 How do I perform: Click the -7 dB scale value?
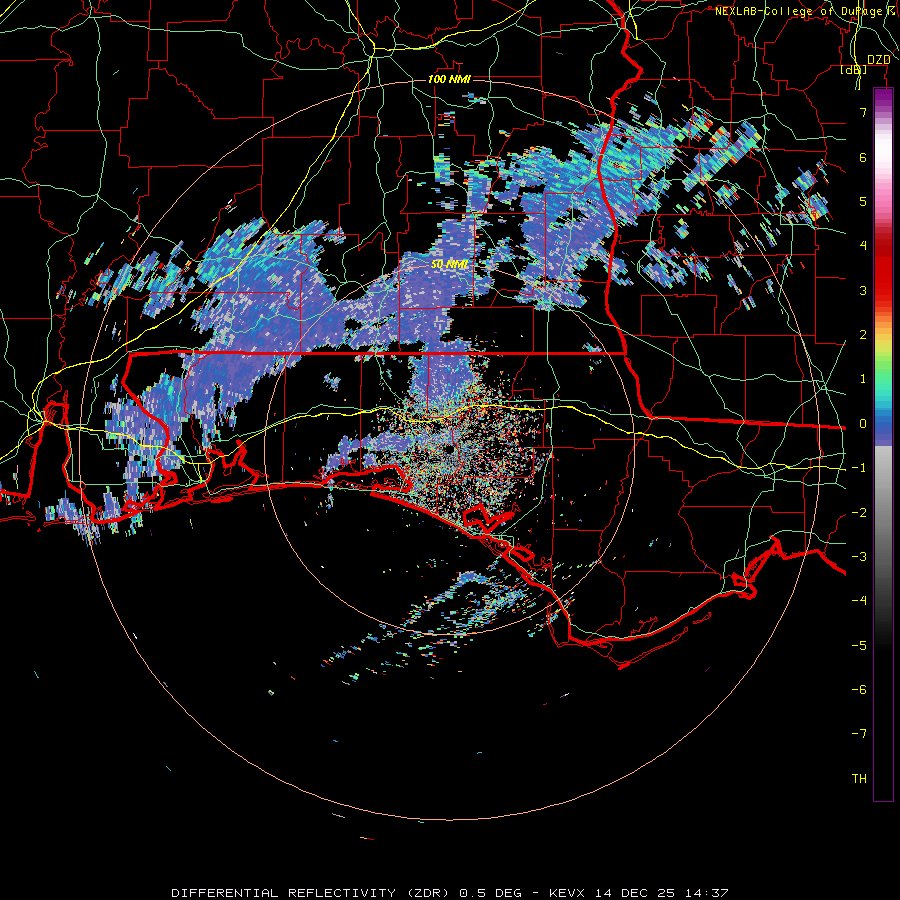pyautogui.click(x=859, y=734)
